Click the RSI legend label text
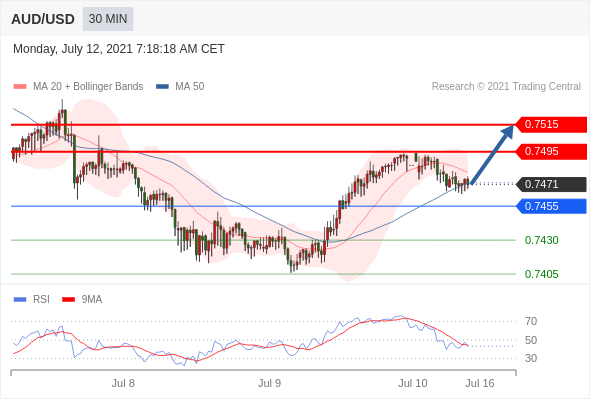590x400 pixels. [41, 300]
